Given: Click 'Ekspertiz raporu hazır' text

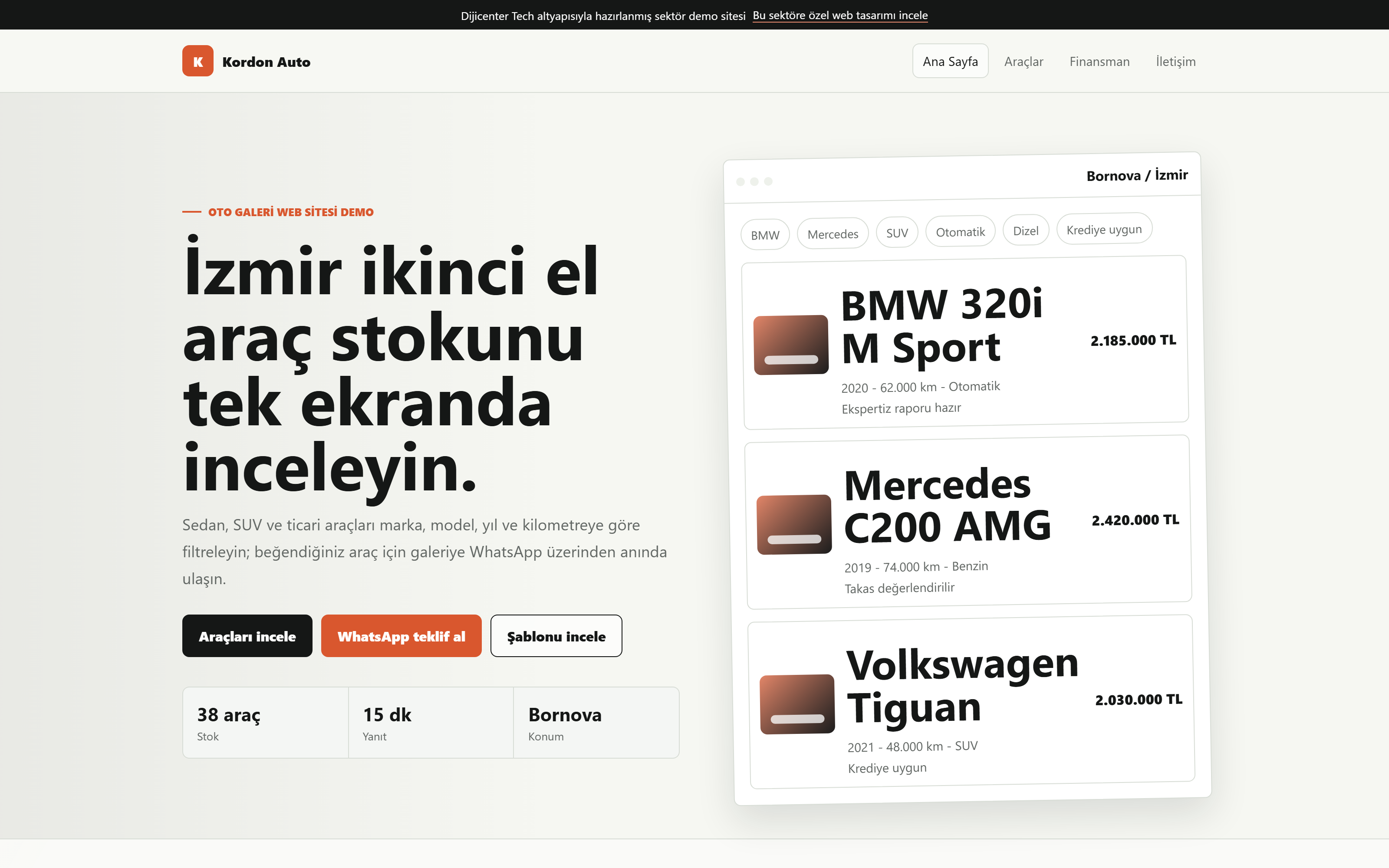Looking at the screenshot, I should point(901,408).
